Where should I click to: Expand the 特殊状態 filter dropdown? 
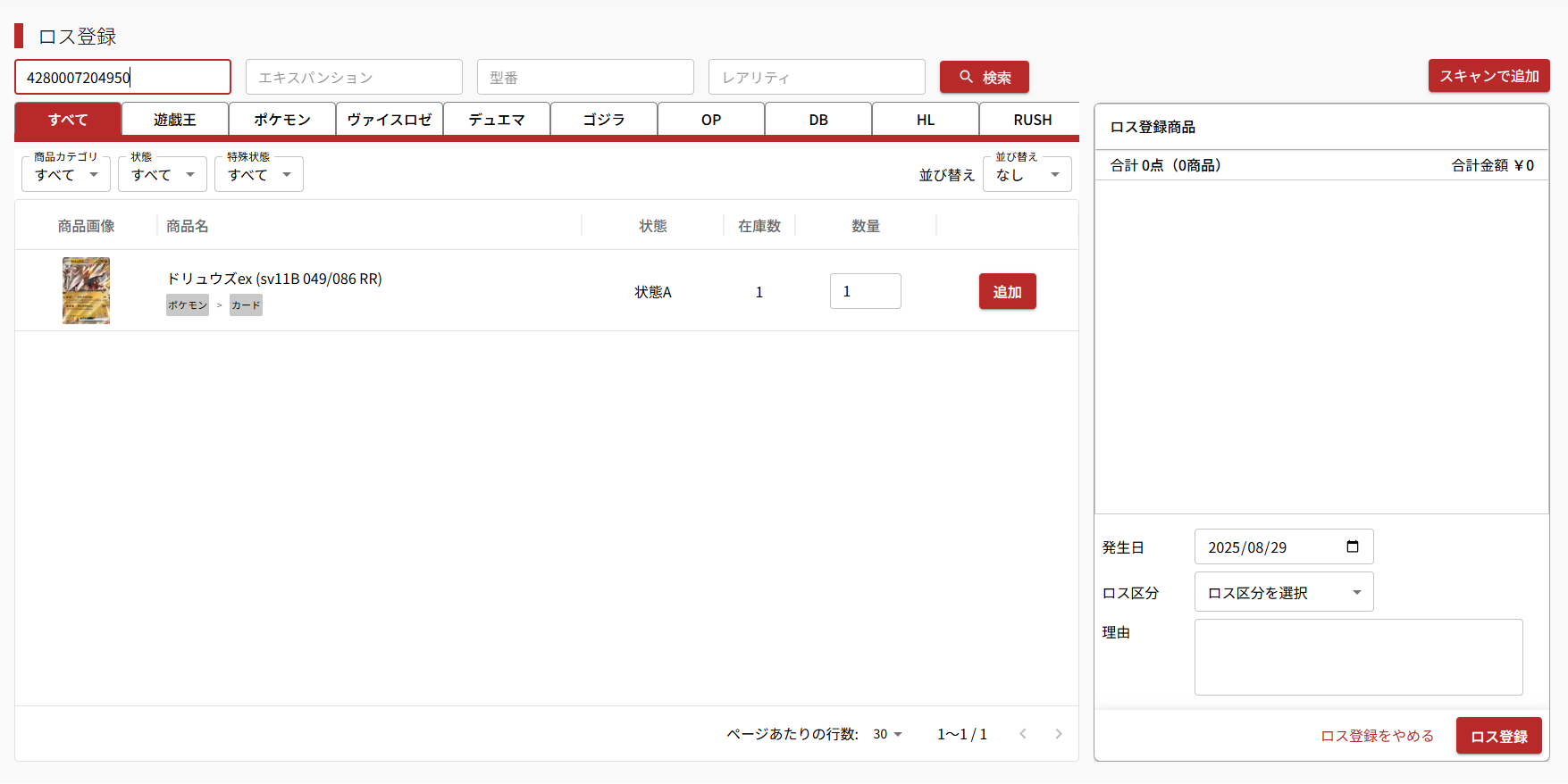tap(259, 175)
